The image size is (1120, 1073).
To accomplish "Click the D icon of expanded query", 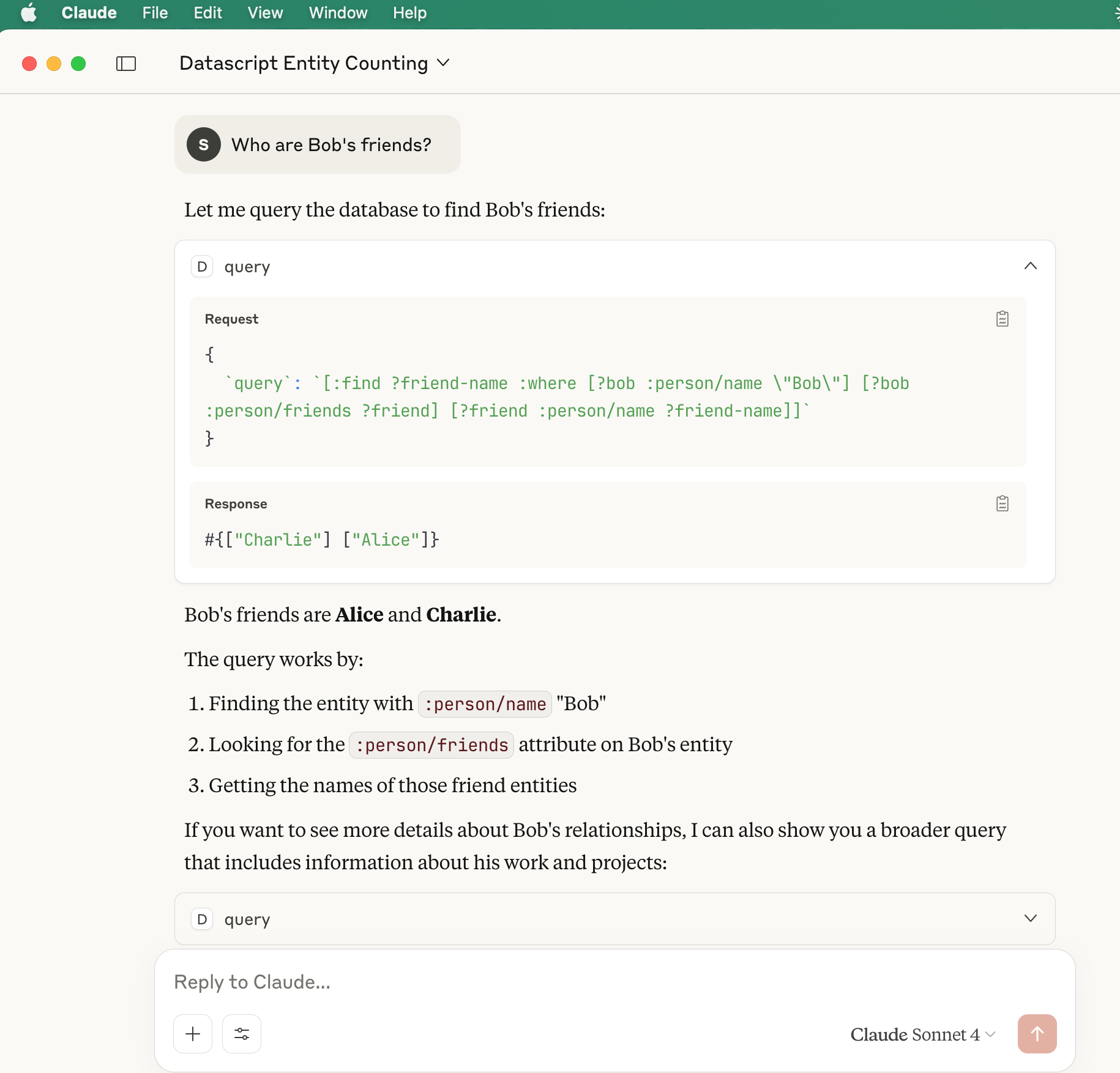I will pyautogui.click(x=202, y=267).
